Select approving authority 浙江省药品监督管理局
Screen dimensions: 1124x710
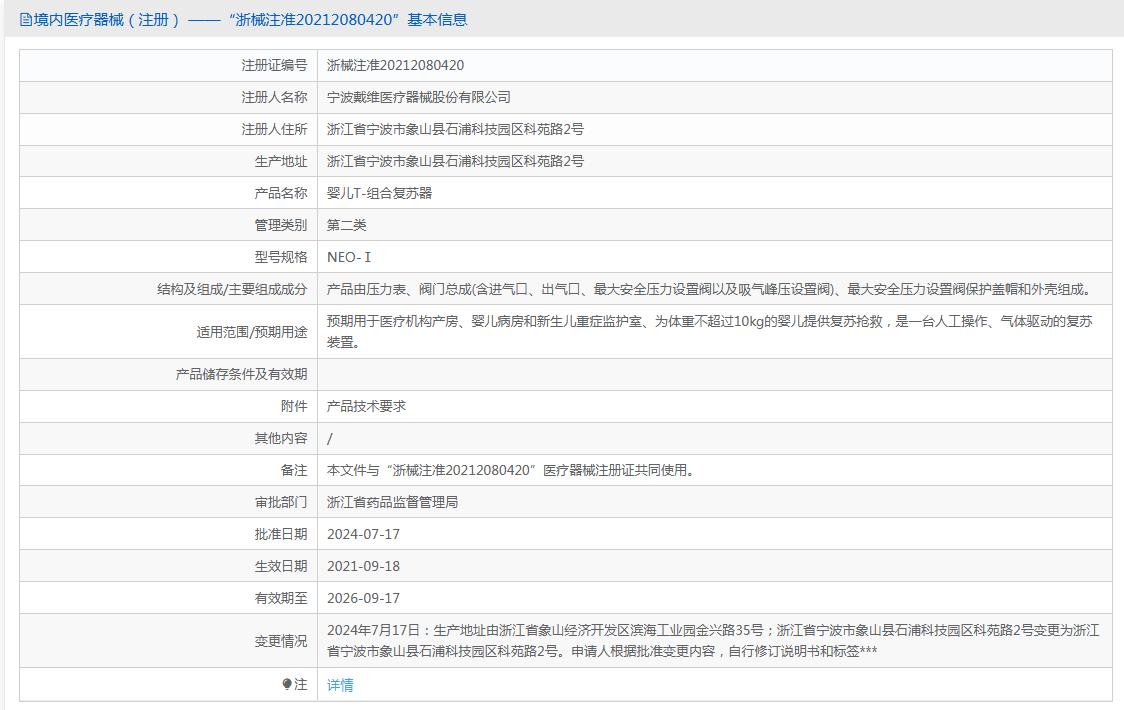(x=393, y=502)
